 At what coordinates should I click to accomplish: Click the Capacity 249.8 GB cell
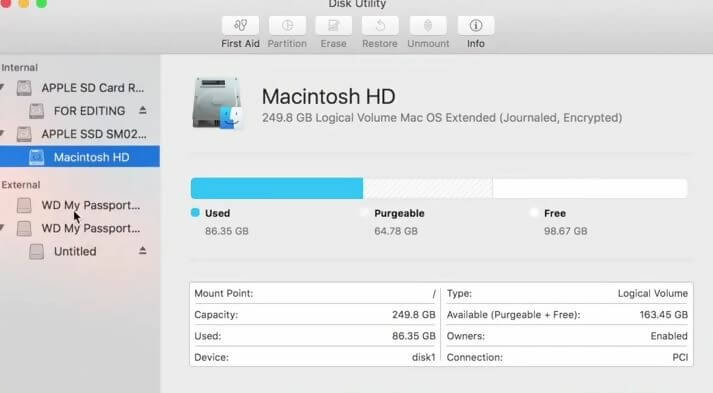(x=315, y=314)
